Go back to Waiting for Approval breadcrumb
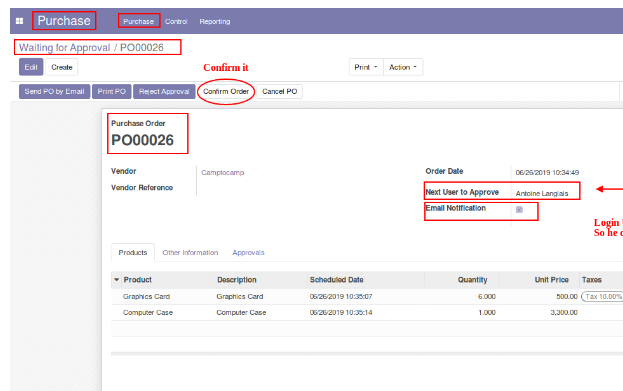Screen dimensions: 623x391 (64, 48)
